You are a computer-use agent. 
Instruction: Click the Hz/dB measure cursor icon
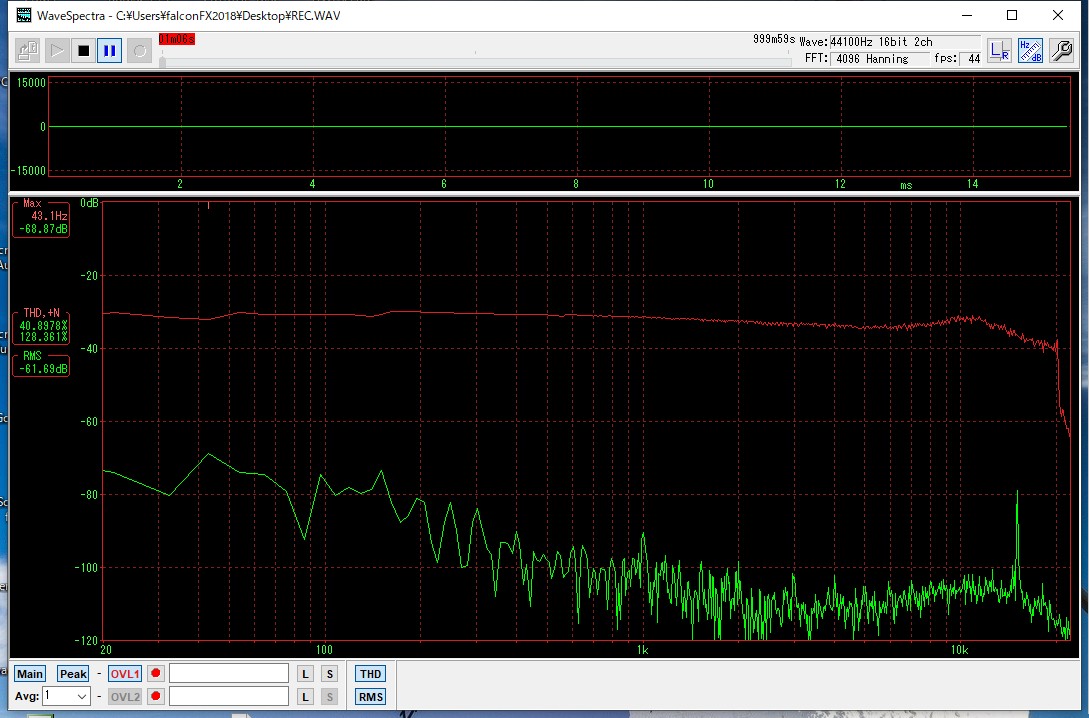pyautogui.click(x=1030, y=51)
